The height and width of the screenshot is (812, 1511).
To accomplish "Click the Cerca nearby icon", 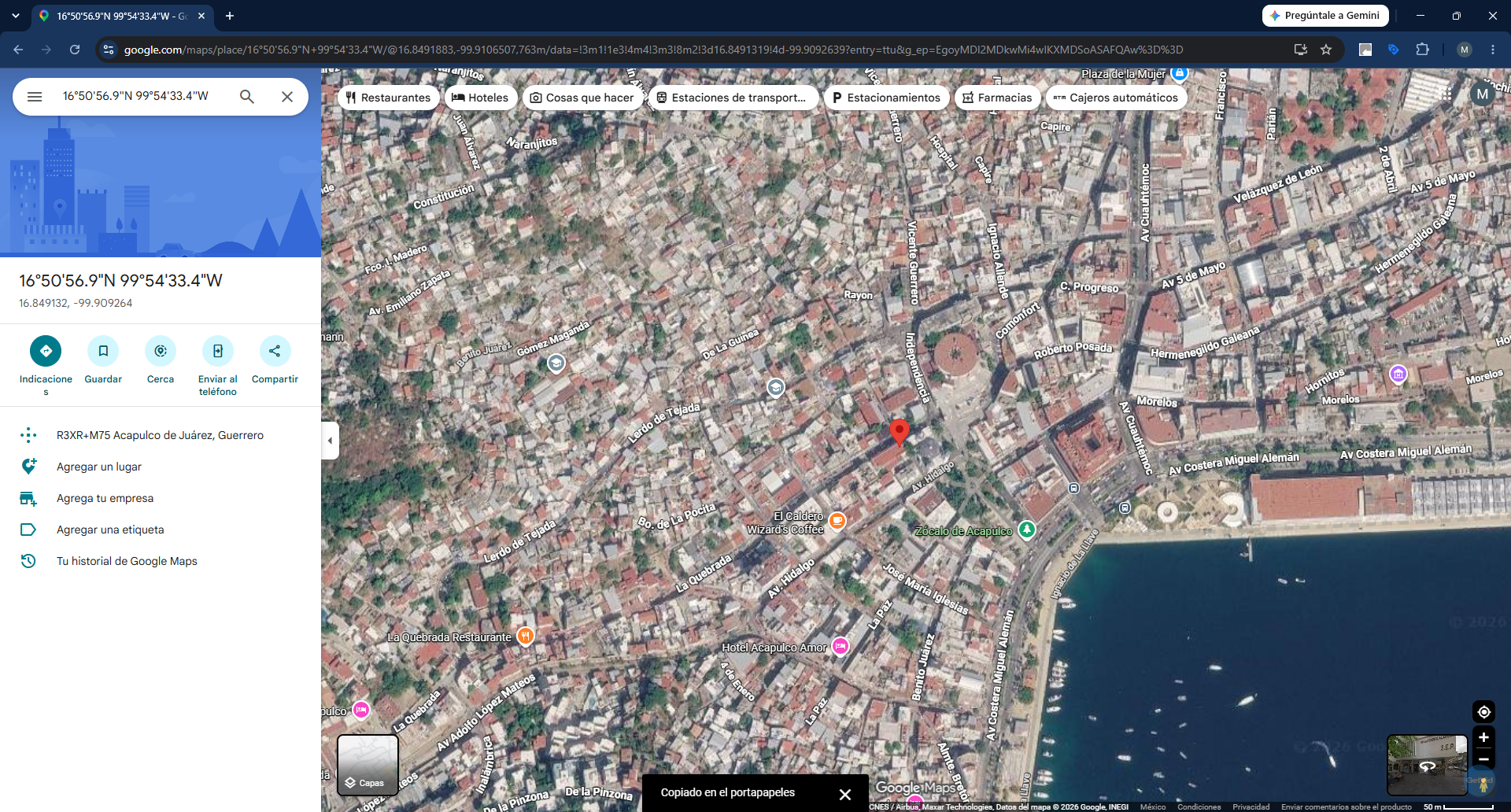I will click(161, 351).
